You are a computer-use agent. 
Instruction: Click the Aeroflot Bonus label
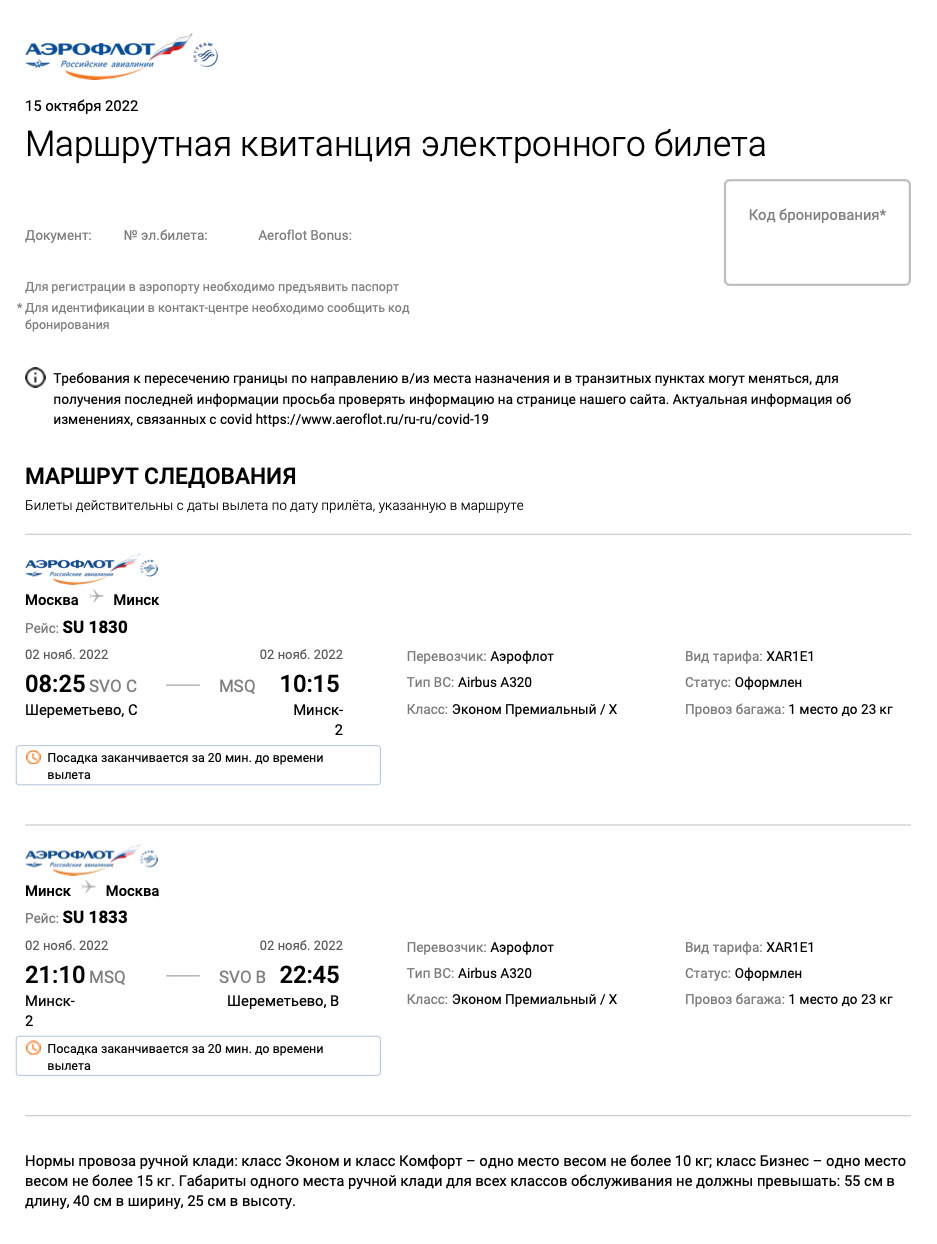pos(305,236)
